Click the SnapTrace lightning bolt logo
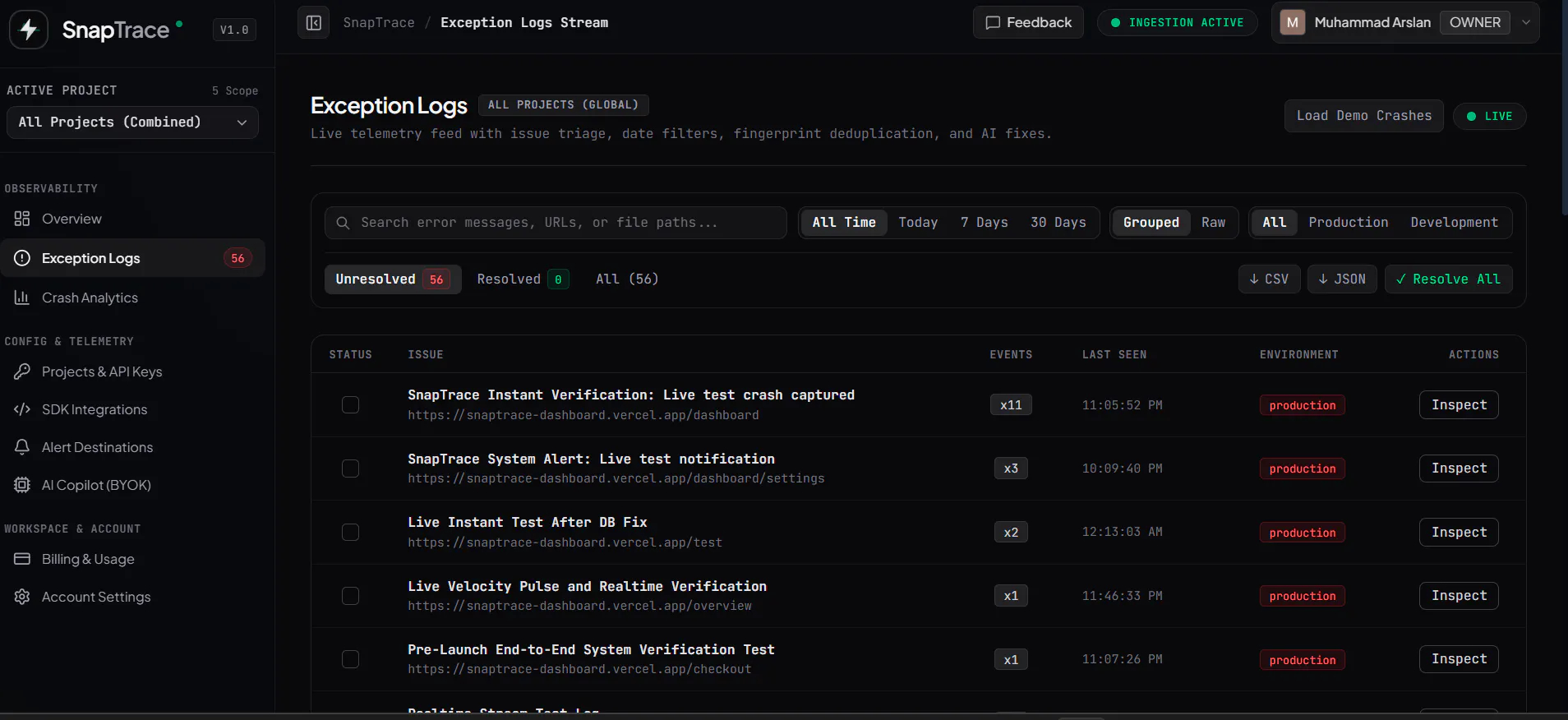Viewport: 1568px width, 720px height. click(29, 30)
